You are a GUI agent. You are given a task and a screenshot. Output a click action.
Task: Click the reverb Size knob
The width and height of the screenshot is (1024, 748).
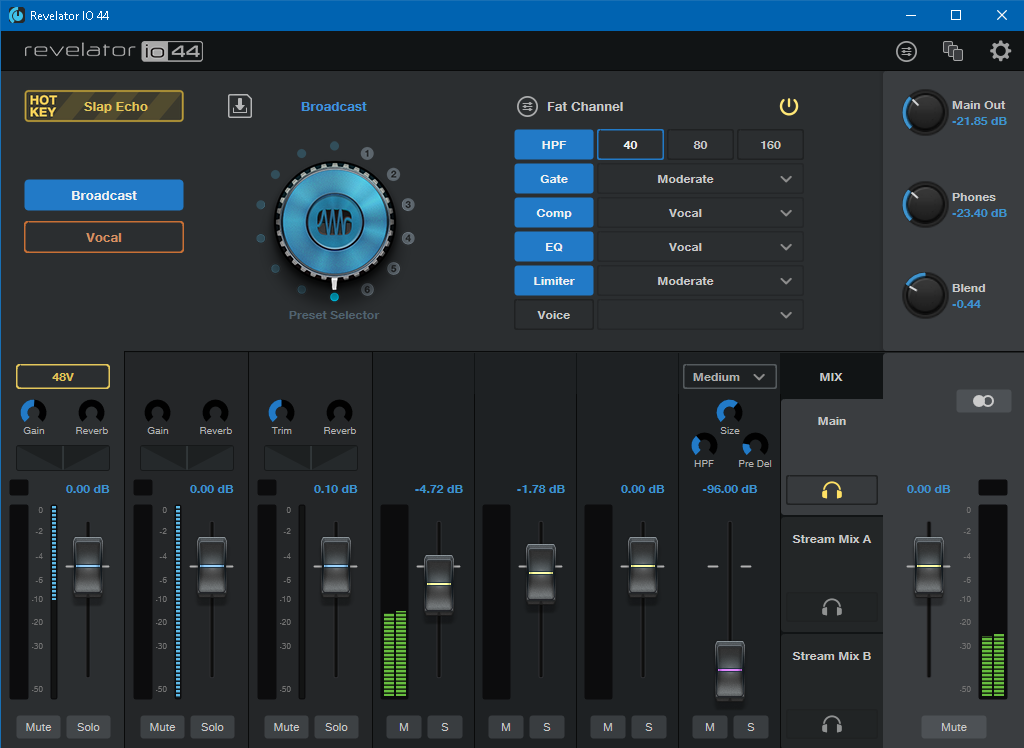(729, 412)
